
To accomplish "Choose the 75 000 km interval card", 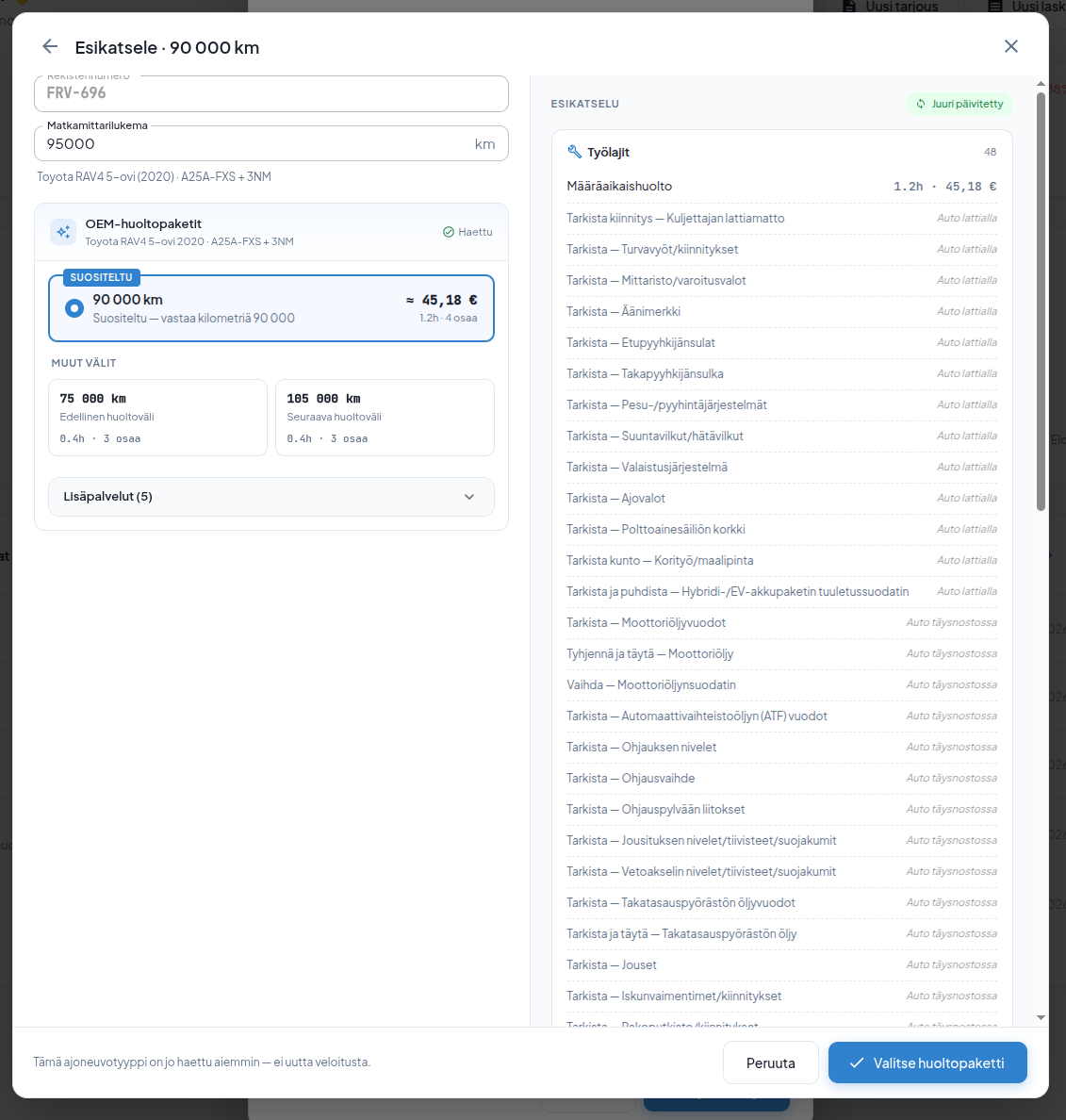I will coord(157,418).
